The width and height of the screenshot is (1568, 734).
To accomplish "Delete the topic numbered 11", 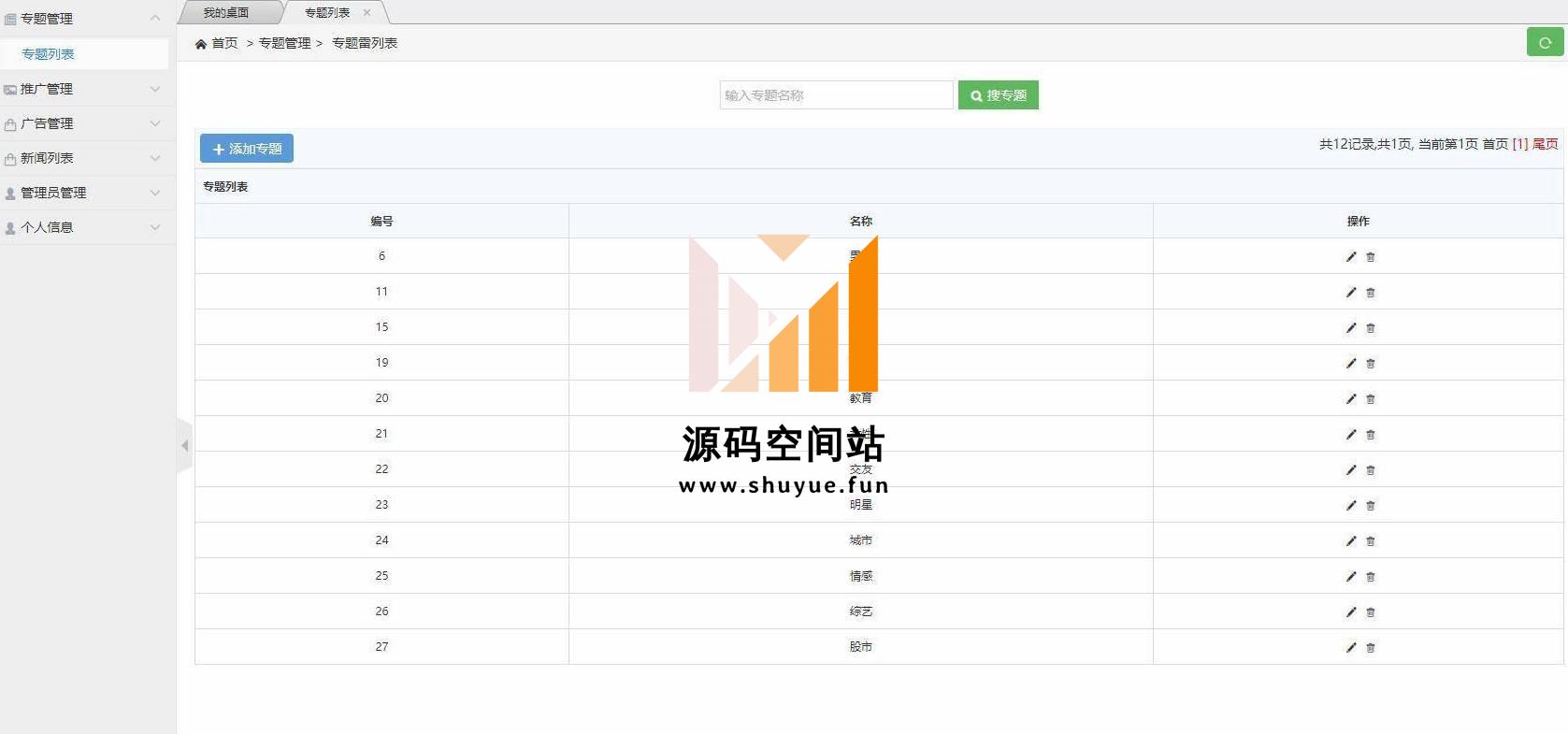I will click(x=1371, y=292).
